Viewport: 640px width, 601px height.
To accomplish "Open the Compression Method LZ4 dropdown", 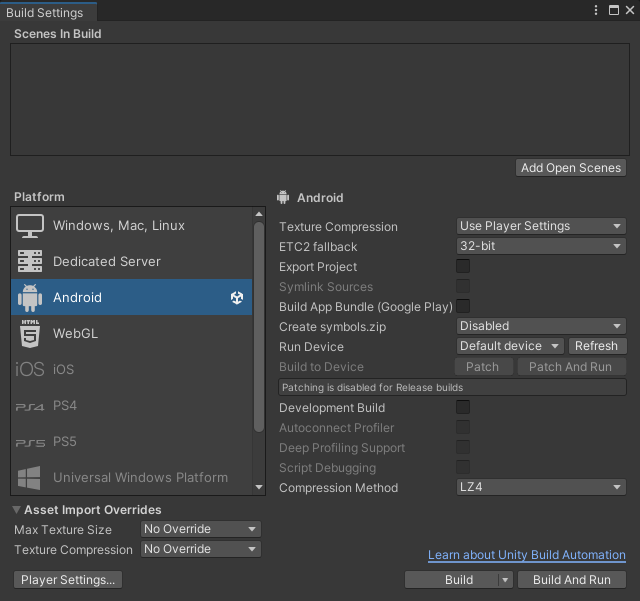I will 541,487.
